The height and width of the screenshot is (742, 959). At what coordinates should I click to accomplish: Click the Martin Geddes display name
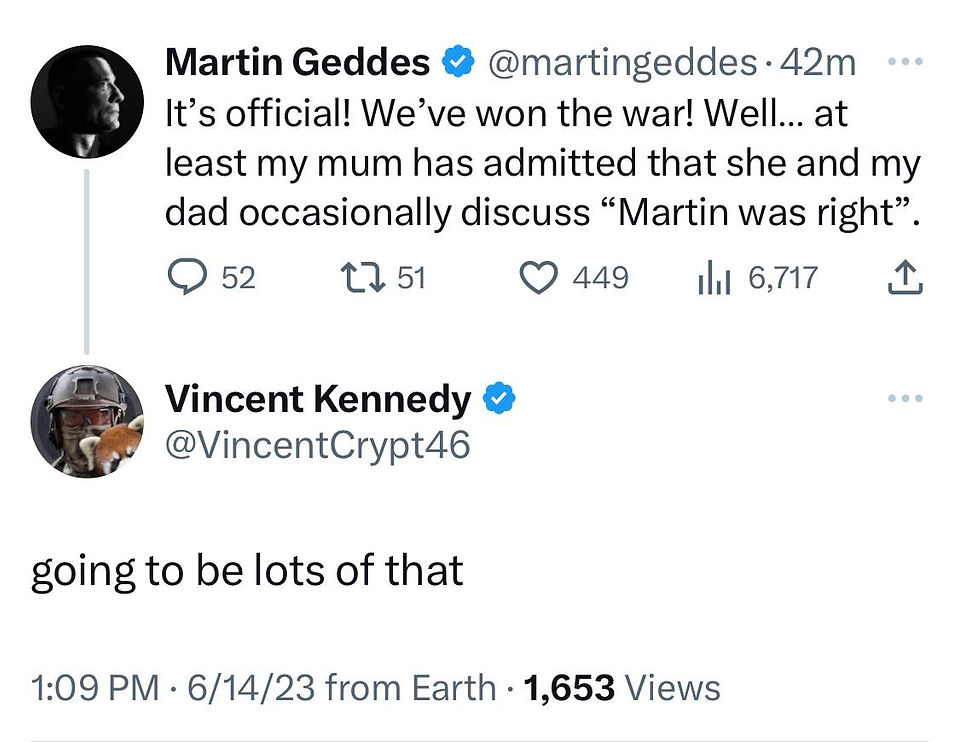pyautogui.click(x=297, y=62)
